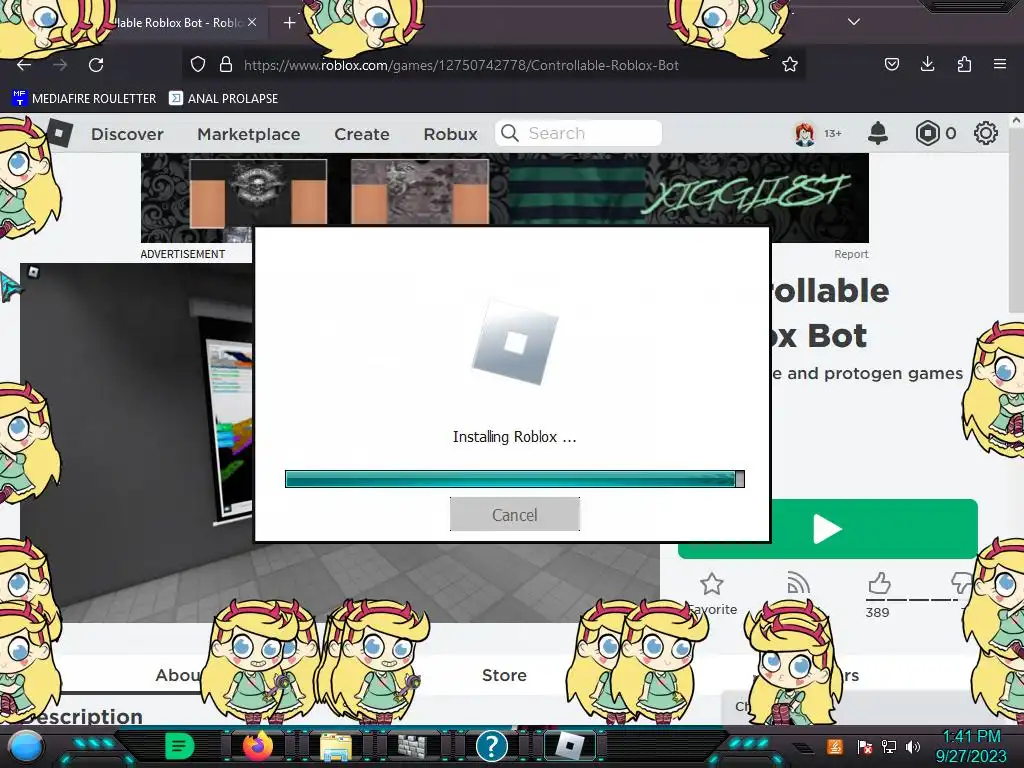Click the browser forward arrow

click(x=60, y=65)
